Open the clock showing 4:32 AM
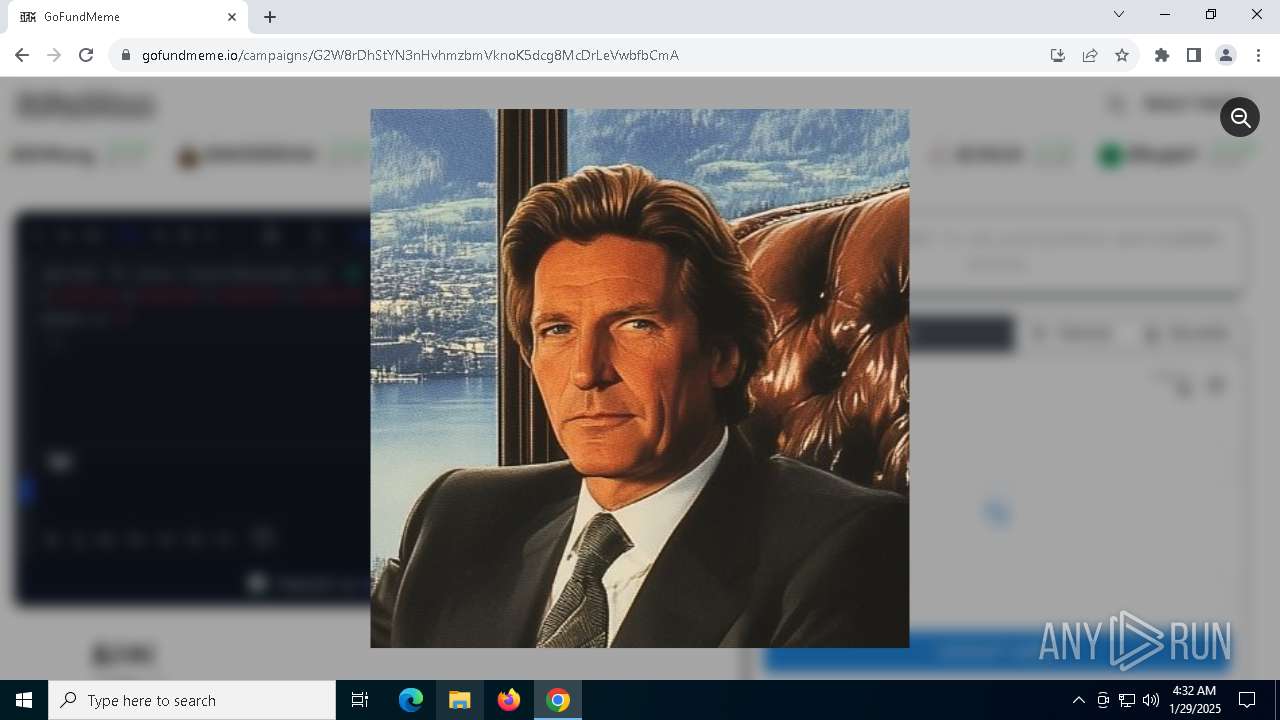 point(1195,700)
